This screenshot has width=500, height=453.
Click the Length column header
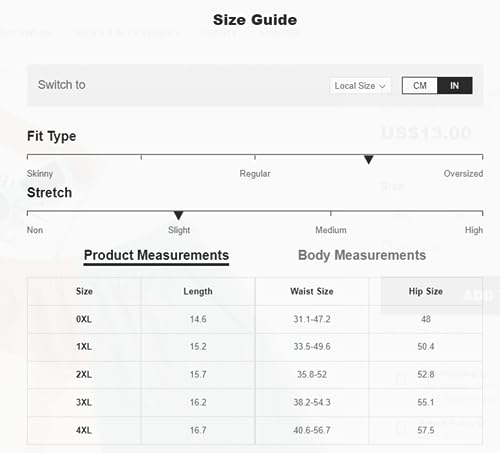click(x=198, y=291)
